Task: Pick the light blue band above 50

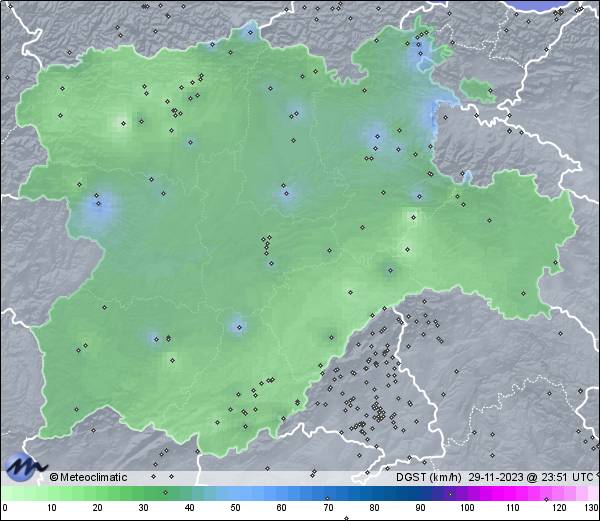Action: 235,493
